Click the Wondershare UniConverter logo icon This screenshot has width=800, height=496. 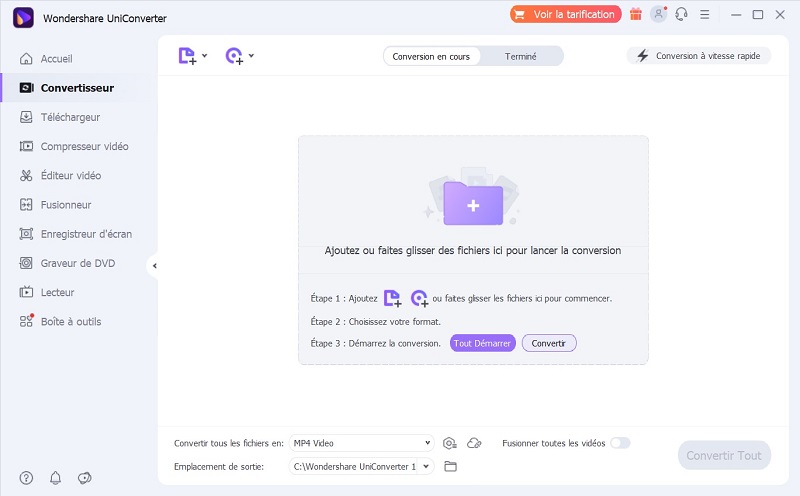pyautogui.click(x=23, y=18)
